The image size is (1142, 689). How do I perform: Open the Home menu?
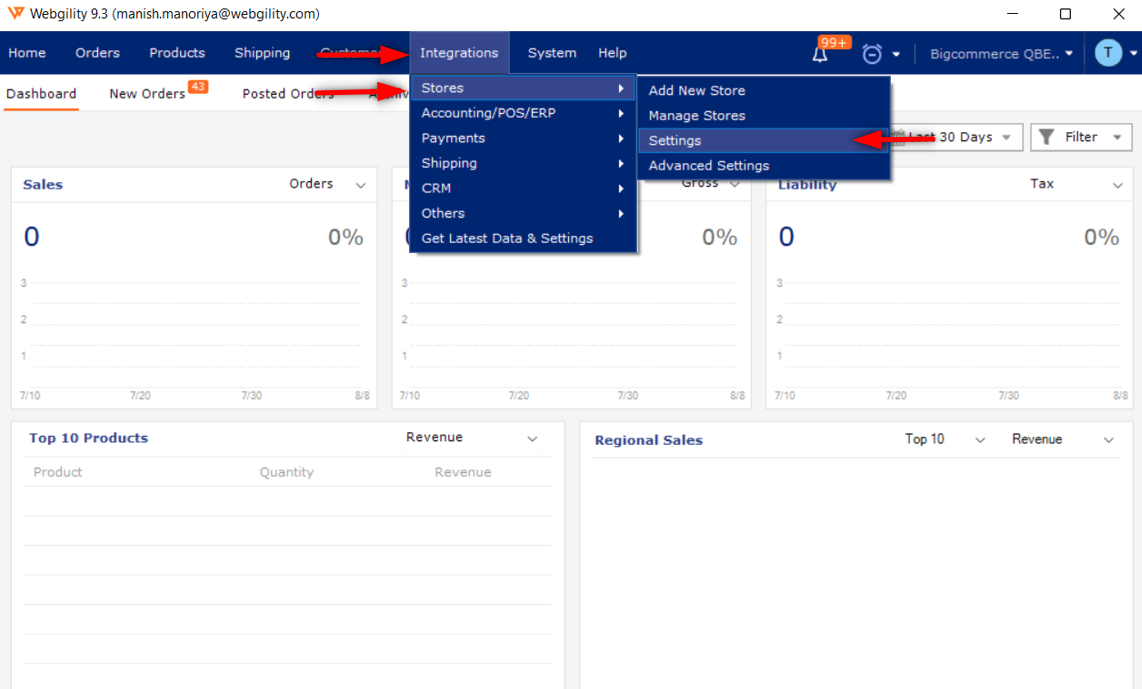click(27, 52)
